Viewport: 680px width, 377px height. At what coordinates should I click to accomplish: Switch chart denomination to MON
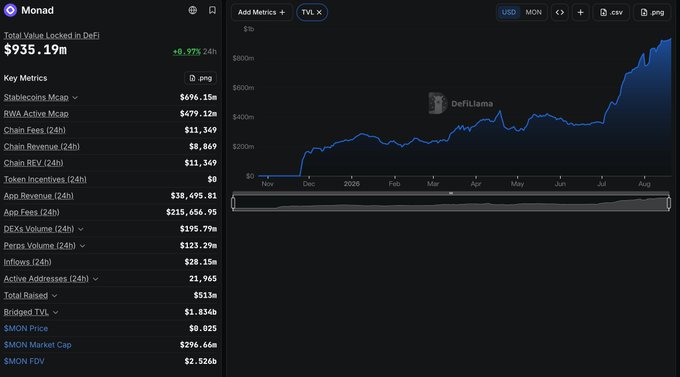point(533,12)
